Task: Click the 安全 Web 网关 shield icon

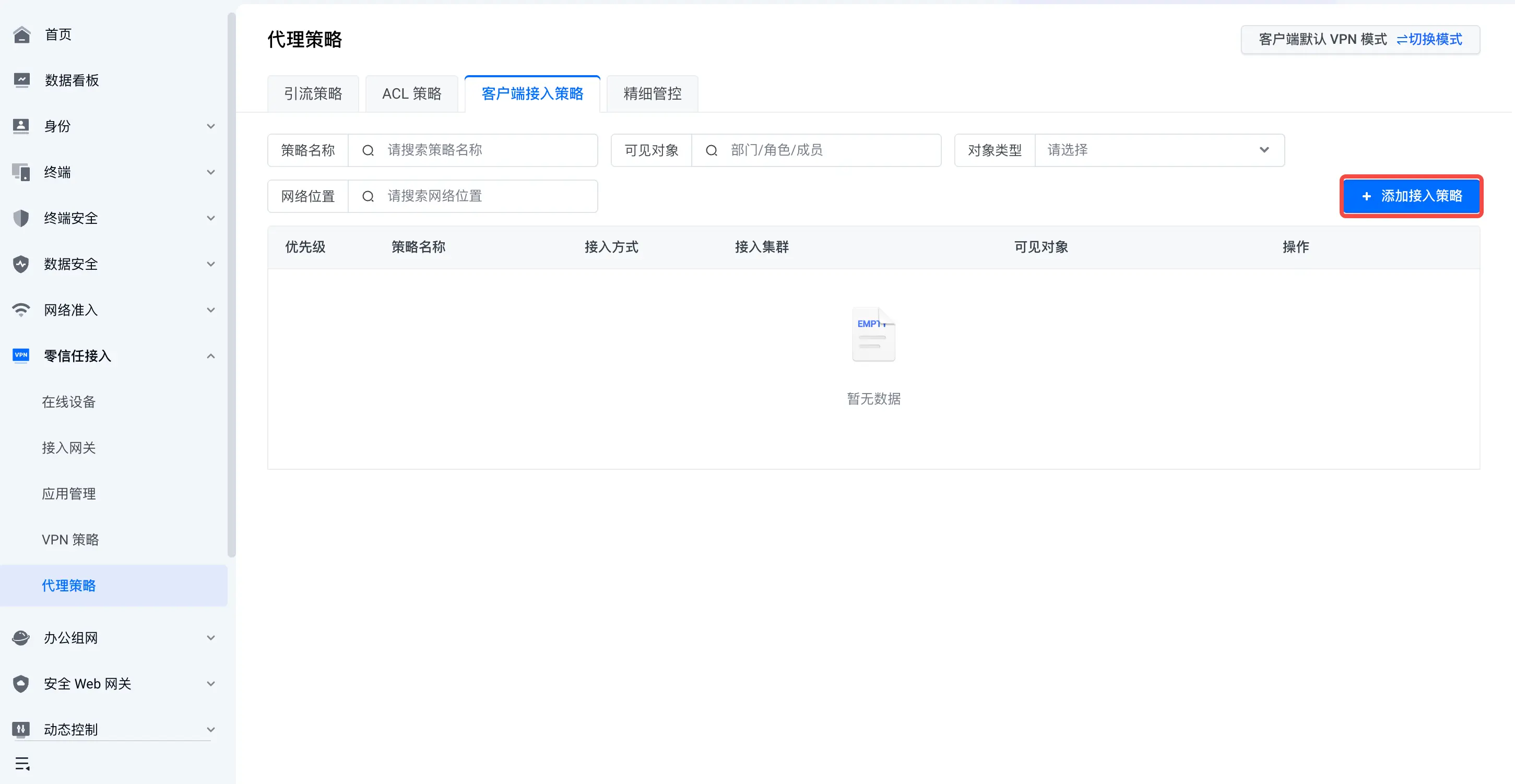Action: [21, 683]
